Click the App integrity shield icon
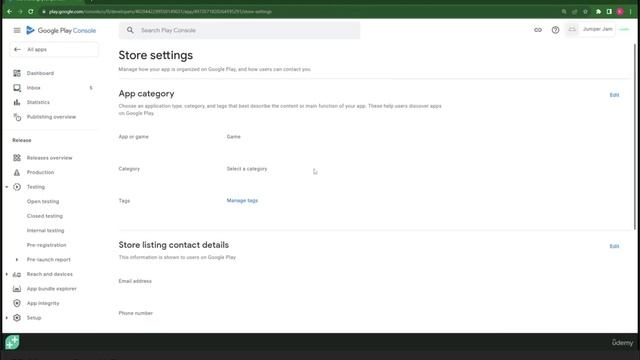 click(17, 303)
